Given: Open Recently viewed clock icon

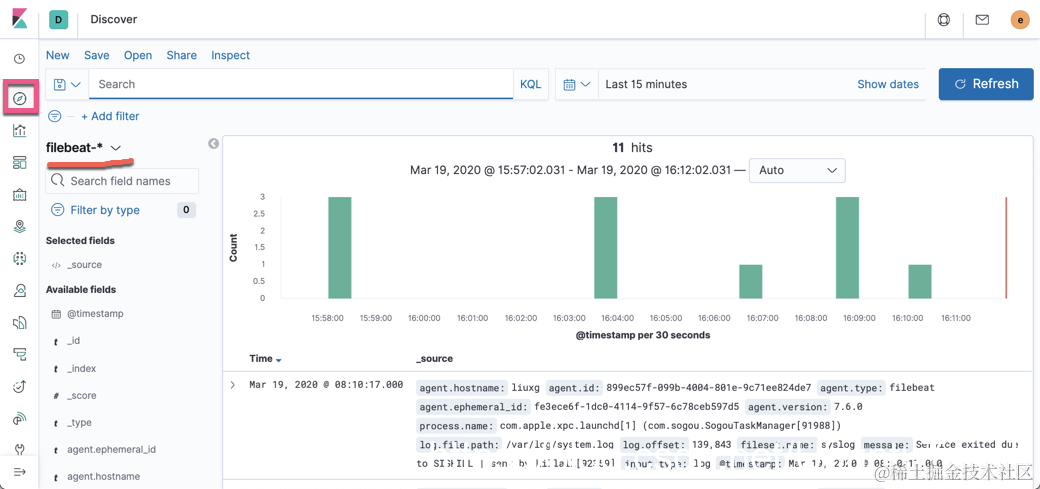Looking at the screenshot, I should pos(19,59).
